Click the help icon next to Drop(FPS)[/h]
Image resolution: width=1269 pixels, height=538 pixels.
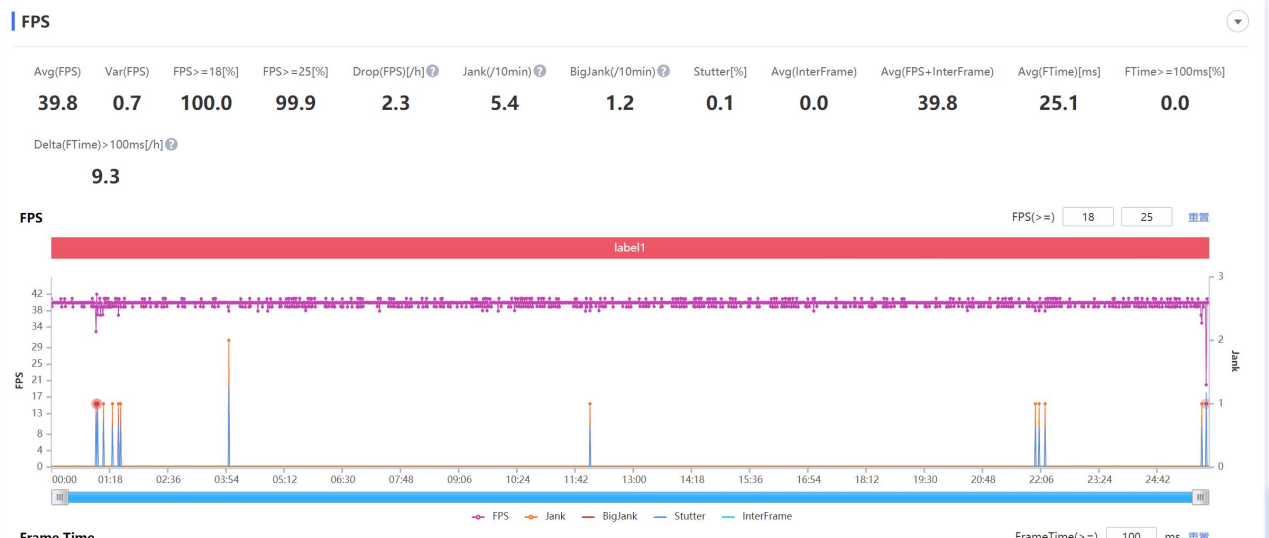coord(433,72)
